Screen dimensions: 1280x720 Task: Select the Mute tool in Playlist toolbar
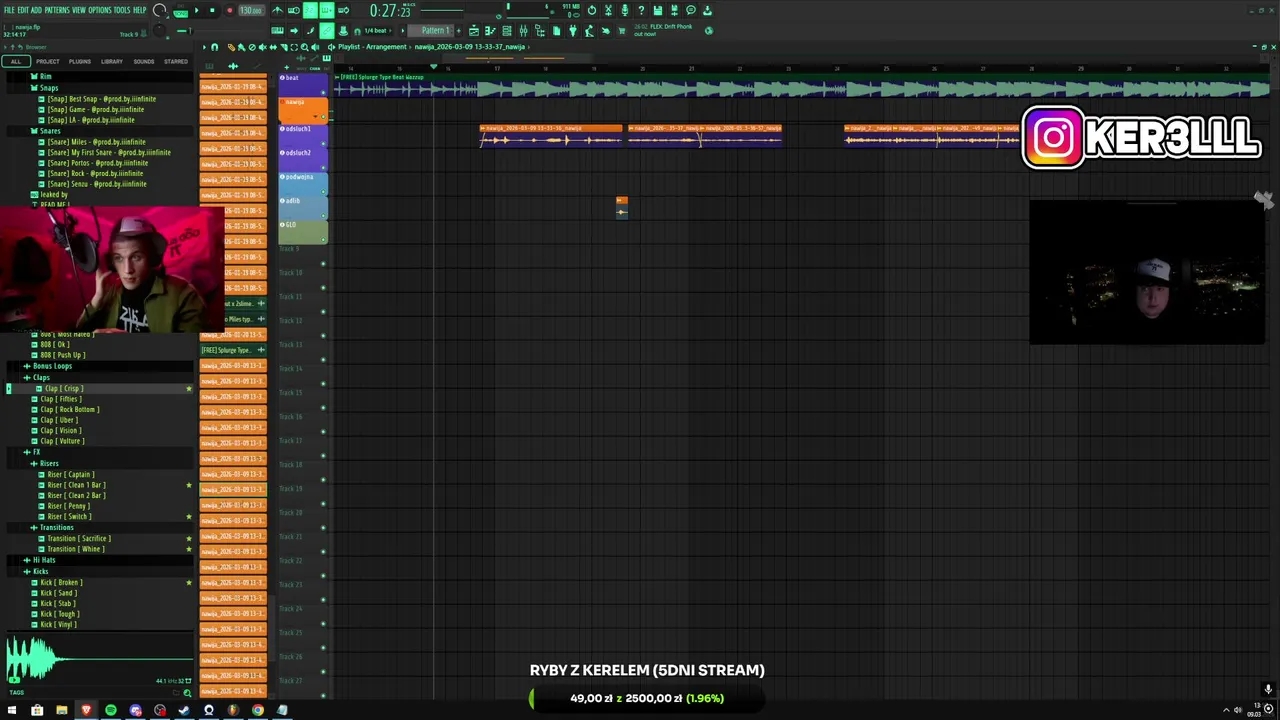pos(262,47)
